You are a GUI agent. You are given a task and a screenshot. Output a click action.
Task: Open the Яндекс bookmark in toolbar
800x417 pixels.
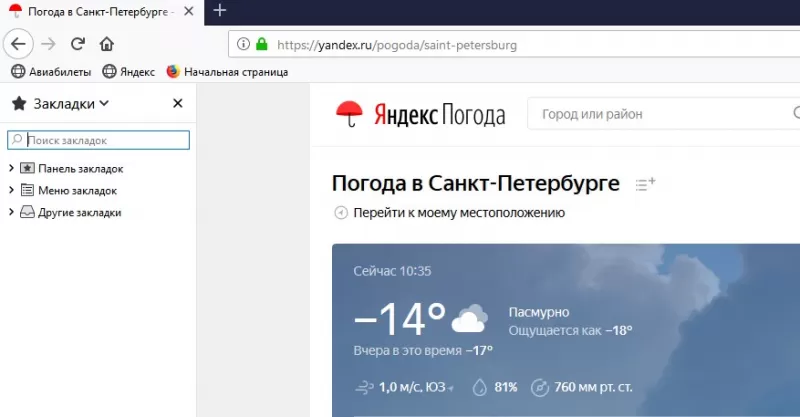(x=129, y=72)
